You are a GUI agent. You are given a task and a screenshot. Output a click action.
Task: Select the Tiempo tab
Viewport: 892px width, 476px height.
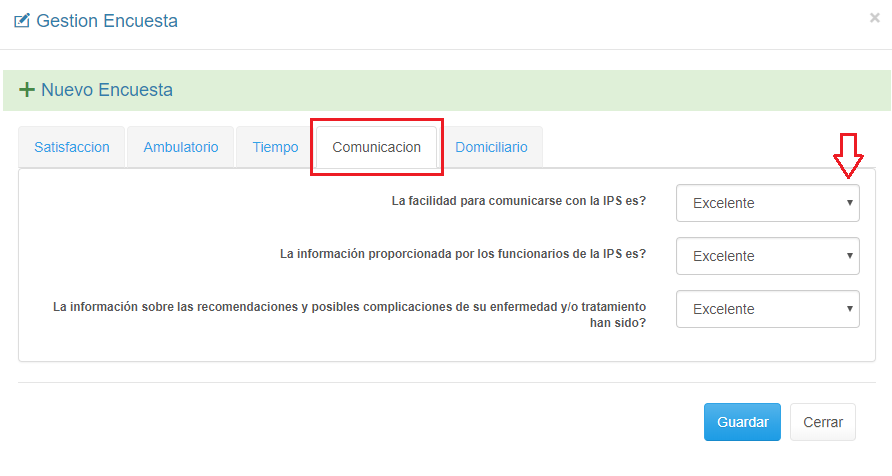coord(275,147)
